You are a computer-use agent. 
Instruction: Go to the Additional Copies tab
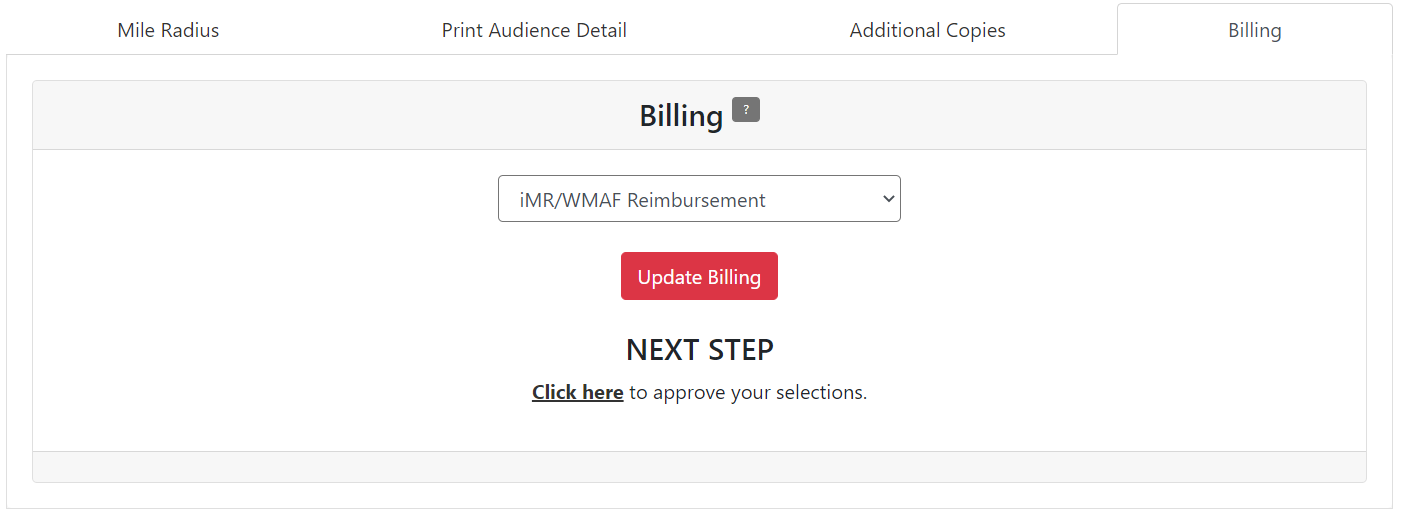(x=927, y=30)
